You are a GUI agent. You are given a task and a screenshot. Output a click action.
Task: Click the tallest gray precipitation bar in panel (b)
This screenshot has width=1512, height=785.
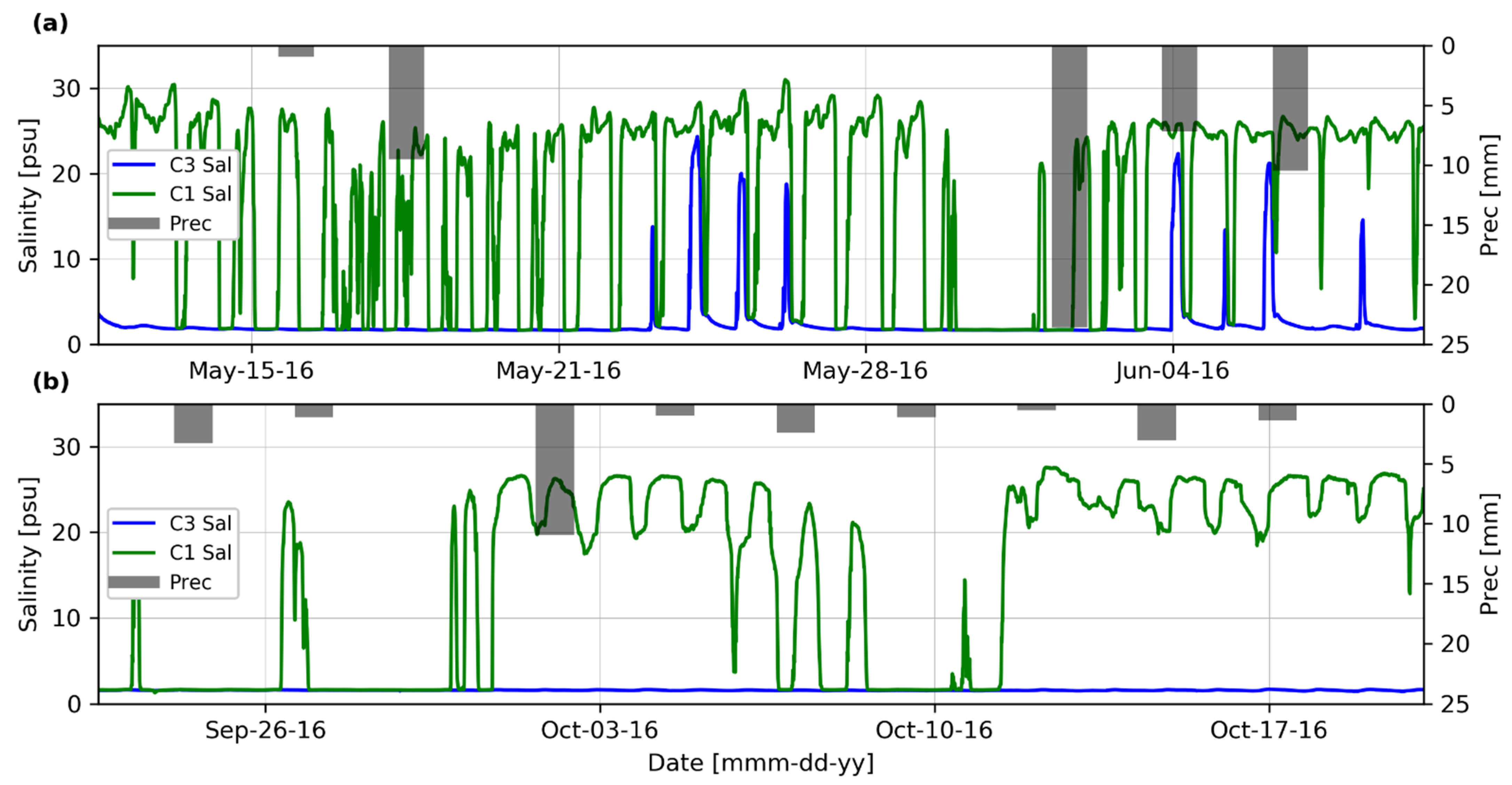pos(555,469)
